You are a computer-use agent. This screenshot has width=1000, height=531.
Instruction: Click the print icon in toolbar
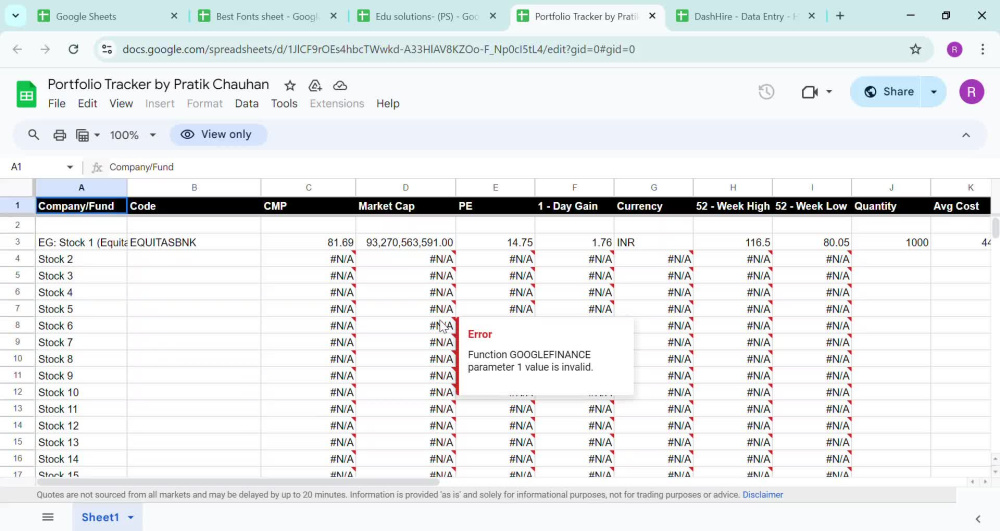click(x=59, y=135)
